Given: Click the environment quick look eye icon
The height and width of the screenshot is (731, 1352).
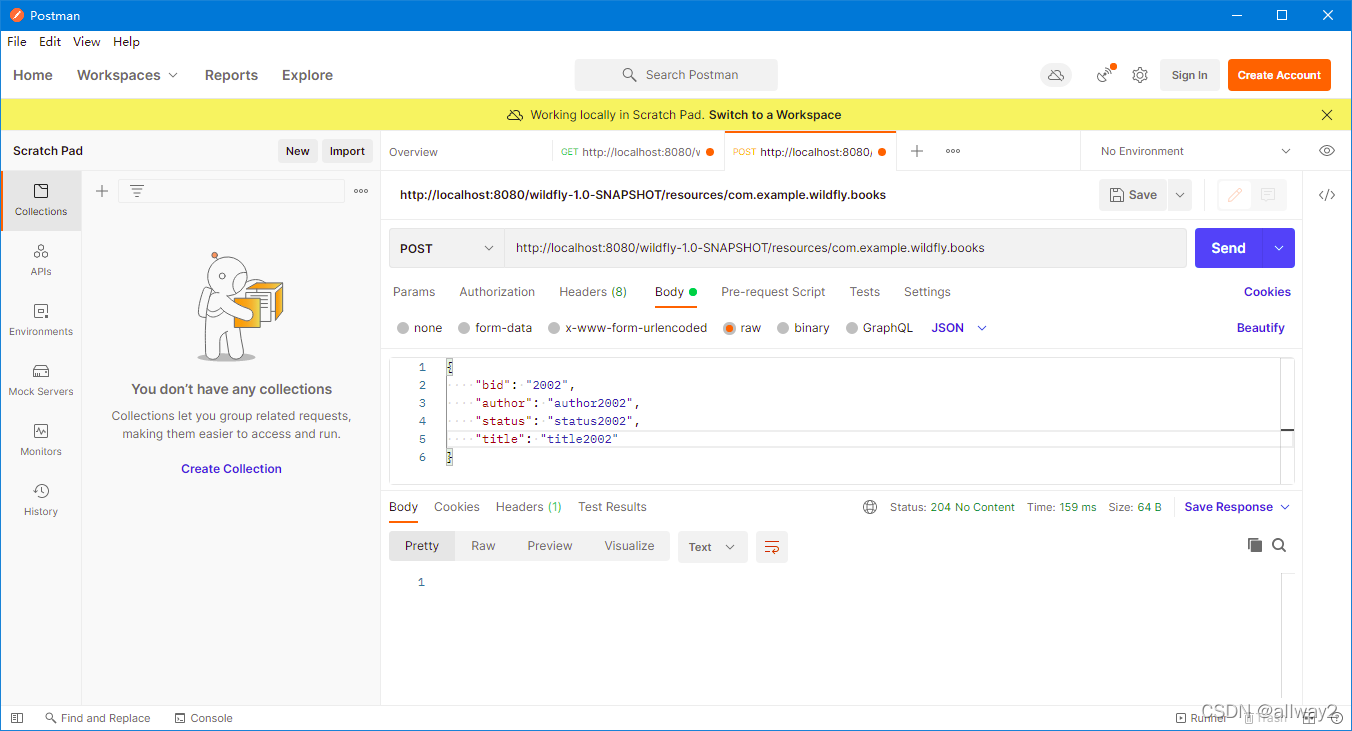Looking at the screenshot, I should (x=1327, y=151).
